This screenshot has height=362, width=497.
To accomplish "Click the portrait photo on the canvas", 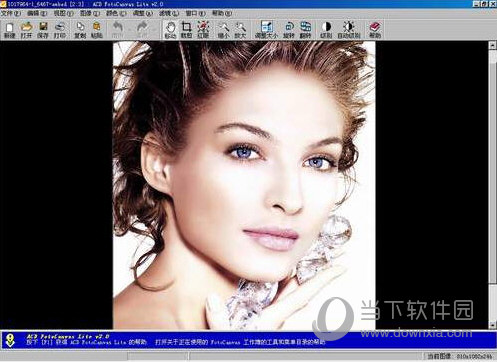I will pos(244,185).
